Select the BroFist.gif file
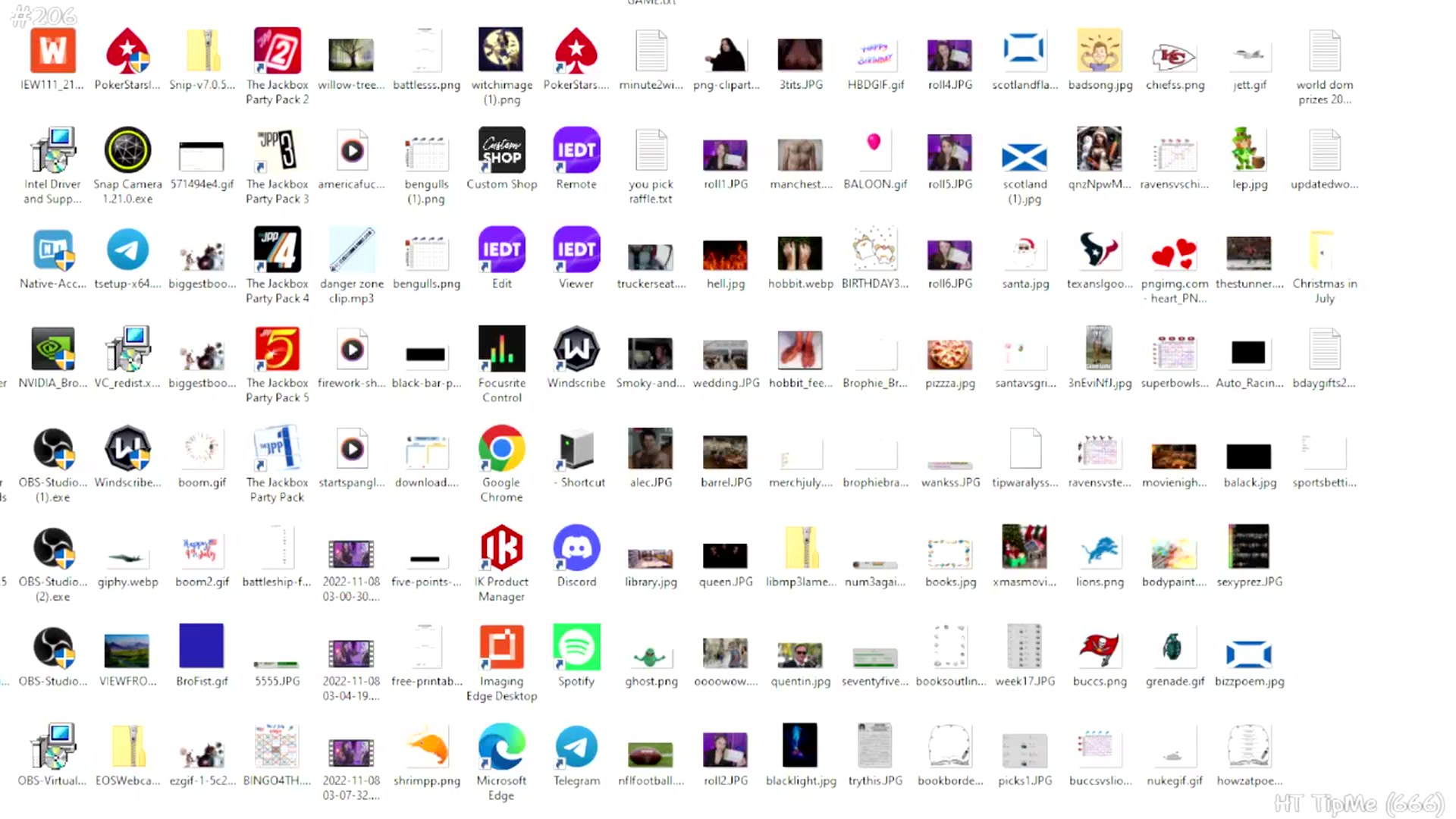1456x819 pixels. coord(202,647)
